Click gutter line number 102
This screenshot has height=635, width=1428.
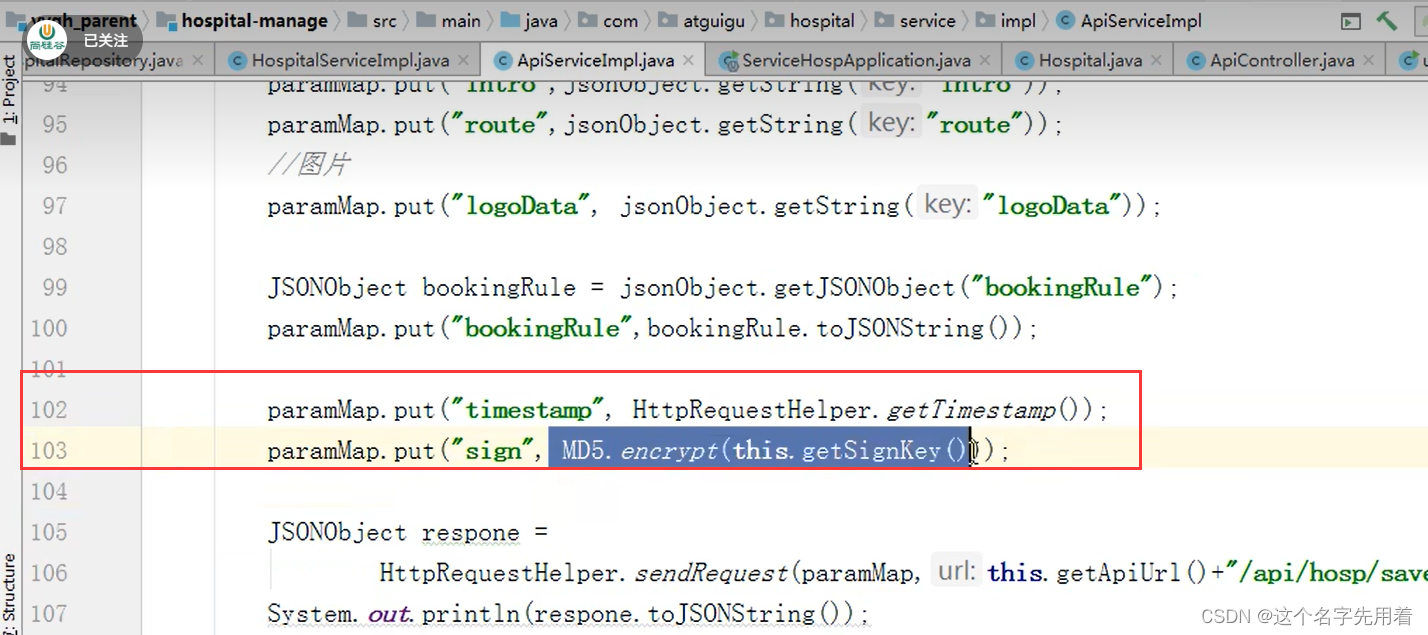tap(49, 410)
